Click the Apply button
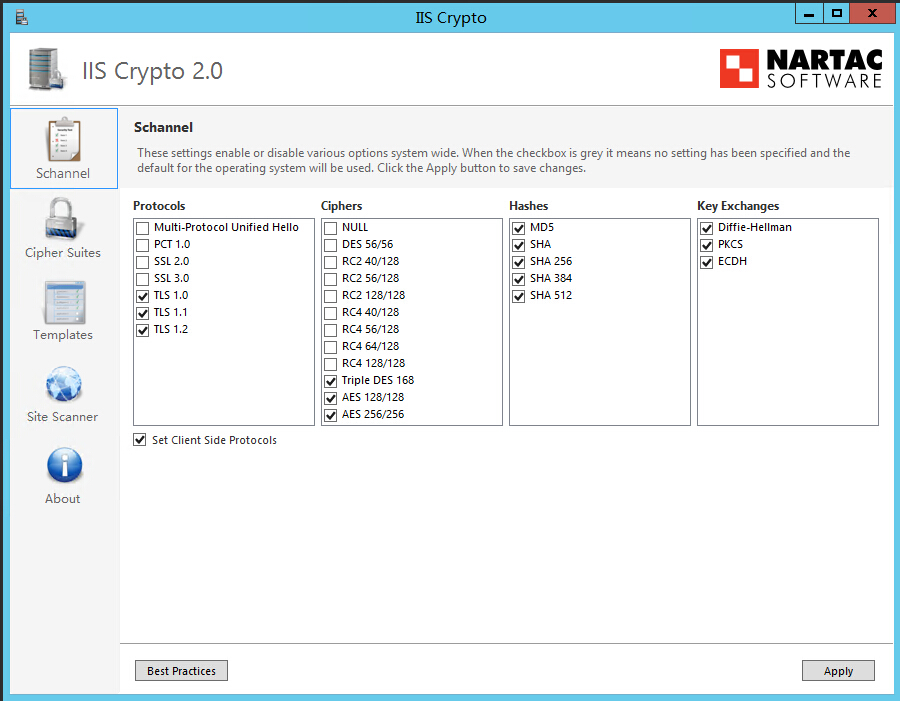The image size is (900, 701). [x=838, y=671]
